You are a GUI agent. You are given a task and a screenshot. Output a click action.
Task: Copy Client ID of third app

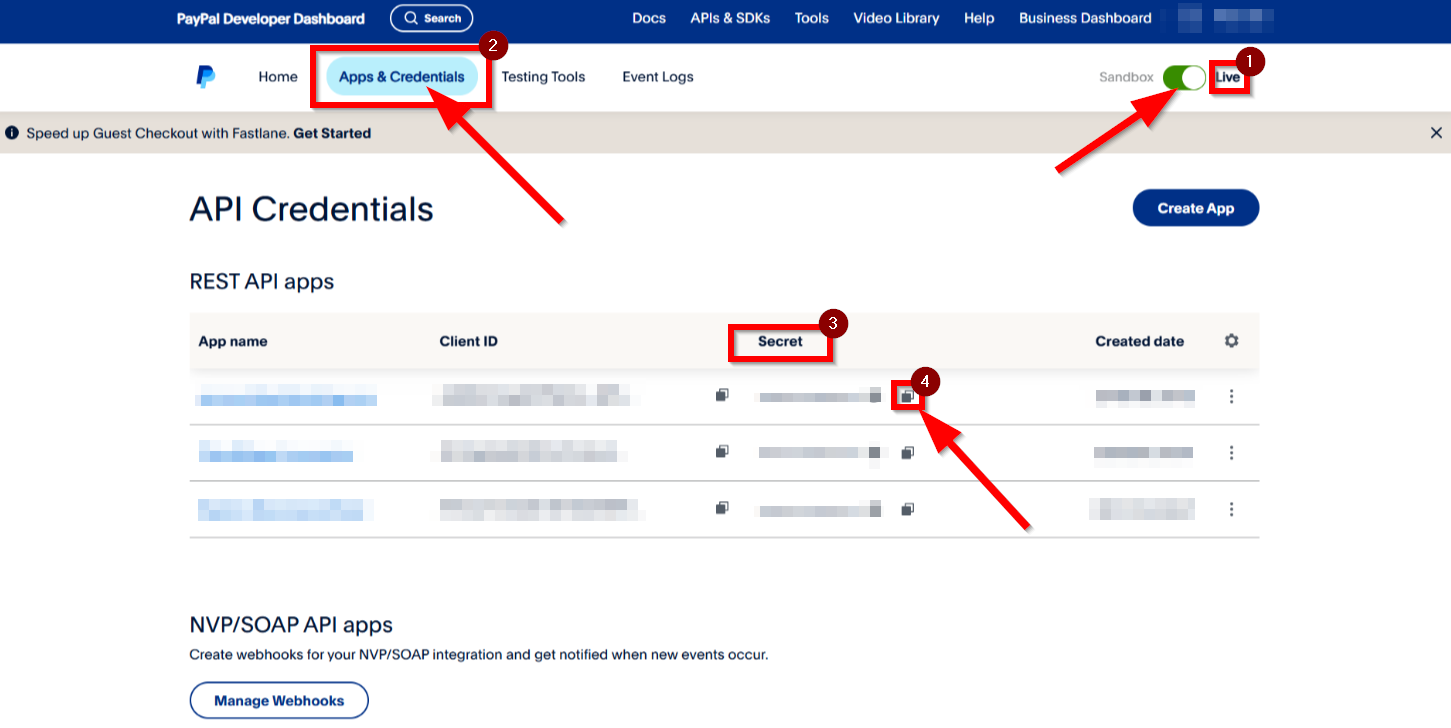click(x=722, y=508)
